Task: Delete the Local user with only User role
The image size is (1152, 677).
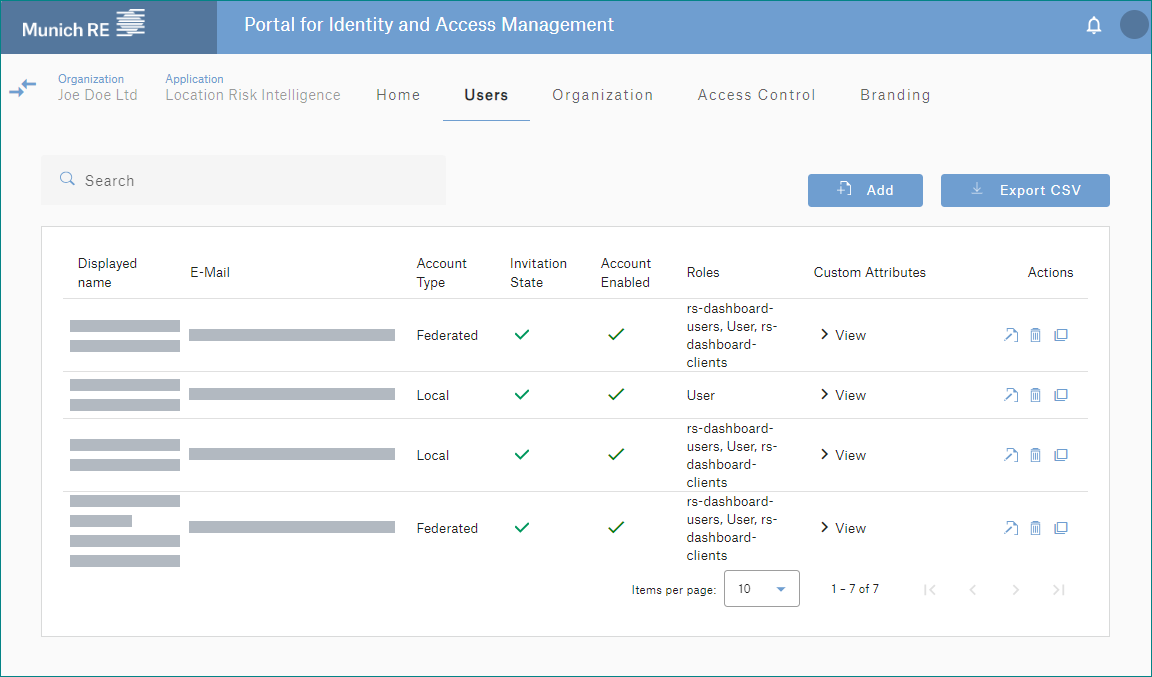Action: (x=1035, y=395)
